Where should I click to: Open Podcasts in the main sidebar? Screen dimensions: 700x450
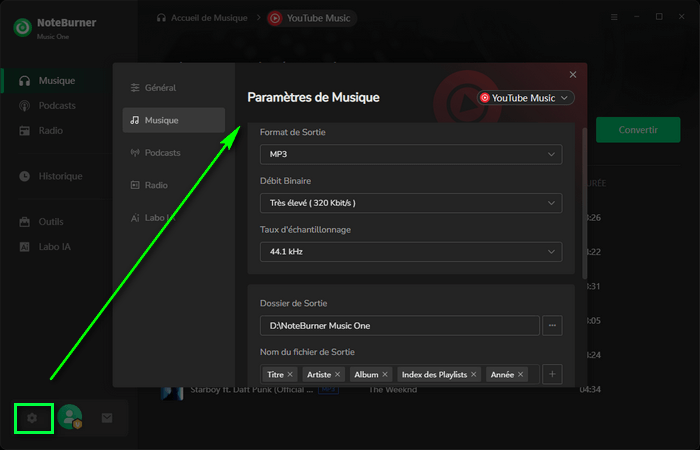pyautogui.click(x=47, y=106)
